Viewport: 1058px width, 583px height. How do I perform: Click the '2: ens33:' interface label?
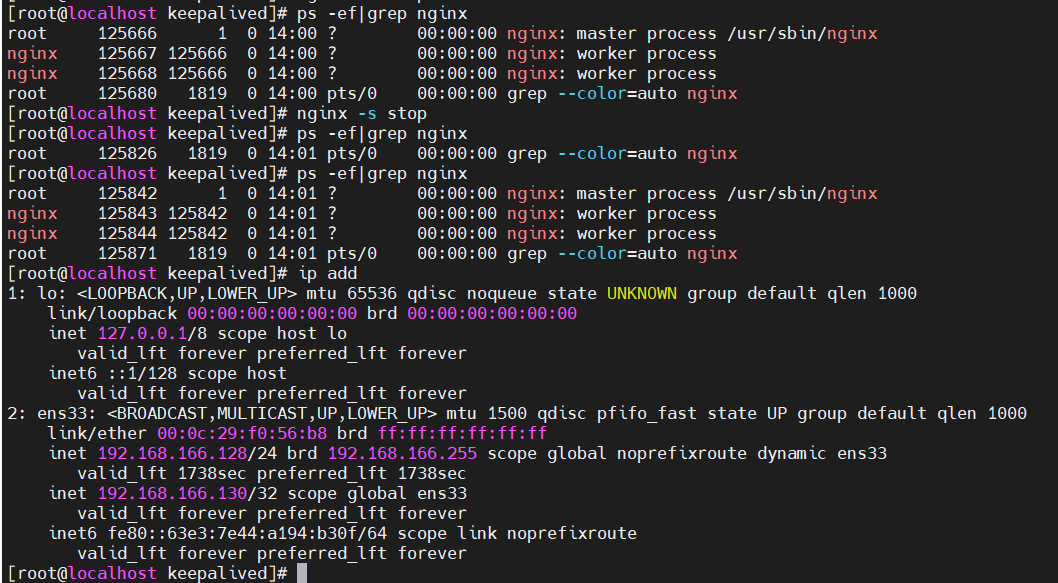53,414
